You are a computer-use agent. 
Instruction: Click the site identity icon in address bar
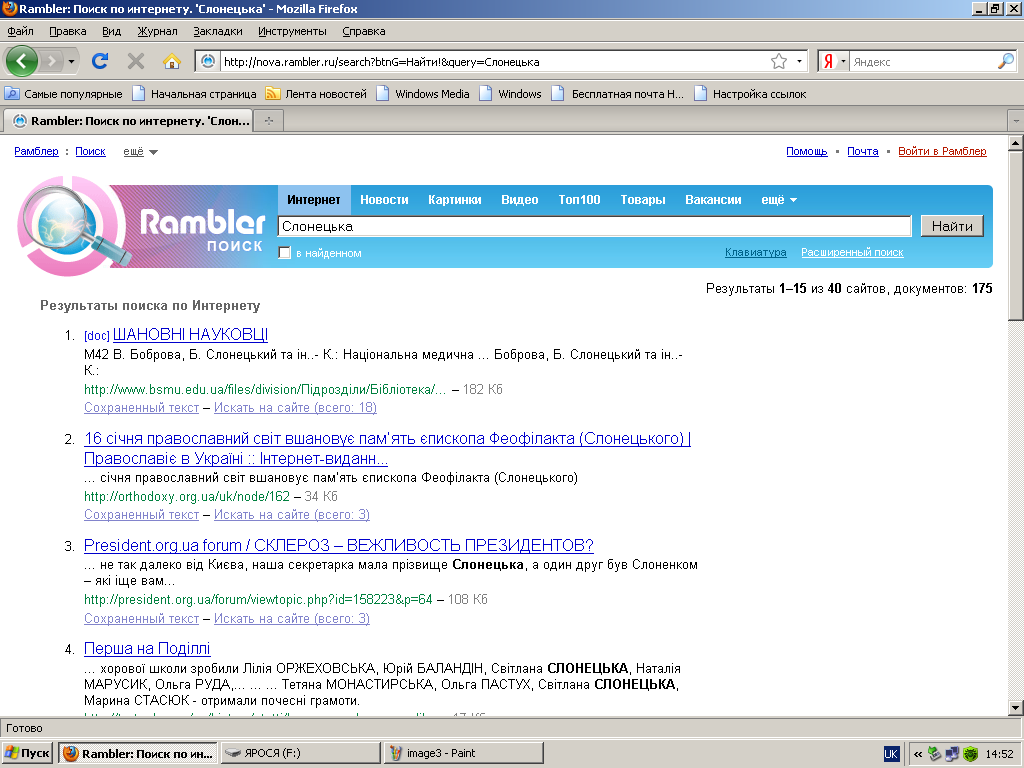(x=208, y=61)
